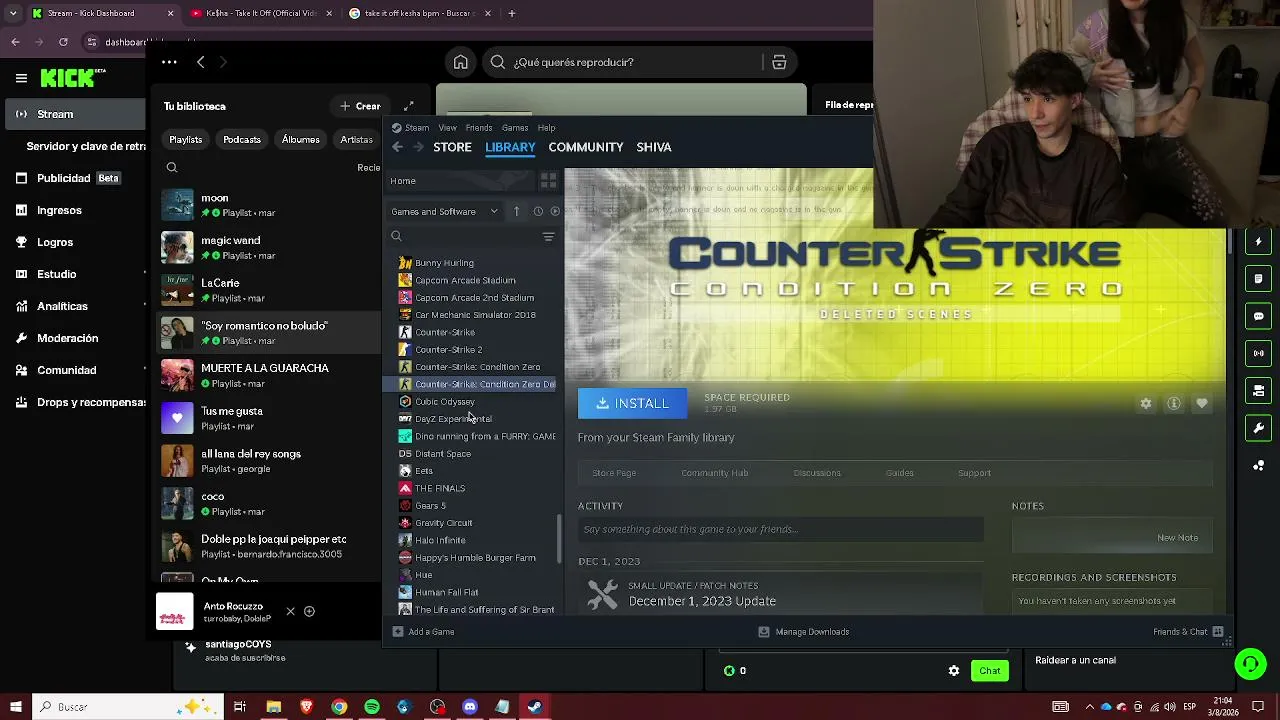
Task: Open Discord from the Windows taskbar
Action: pyautogui.click(x=470, y=707)
